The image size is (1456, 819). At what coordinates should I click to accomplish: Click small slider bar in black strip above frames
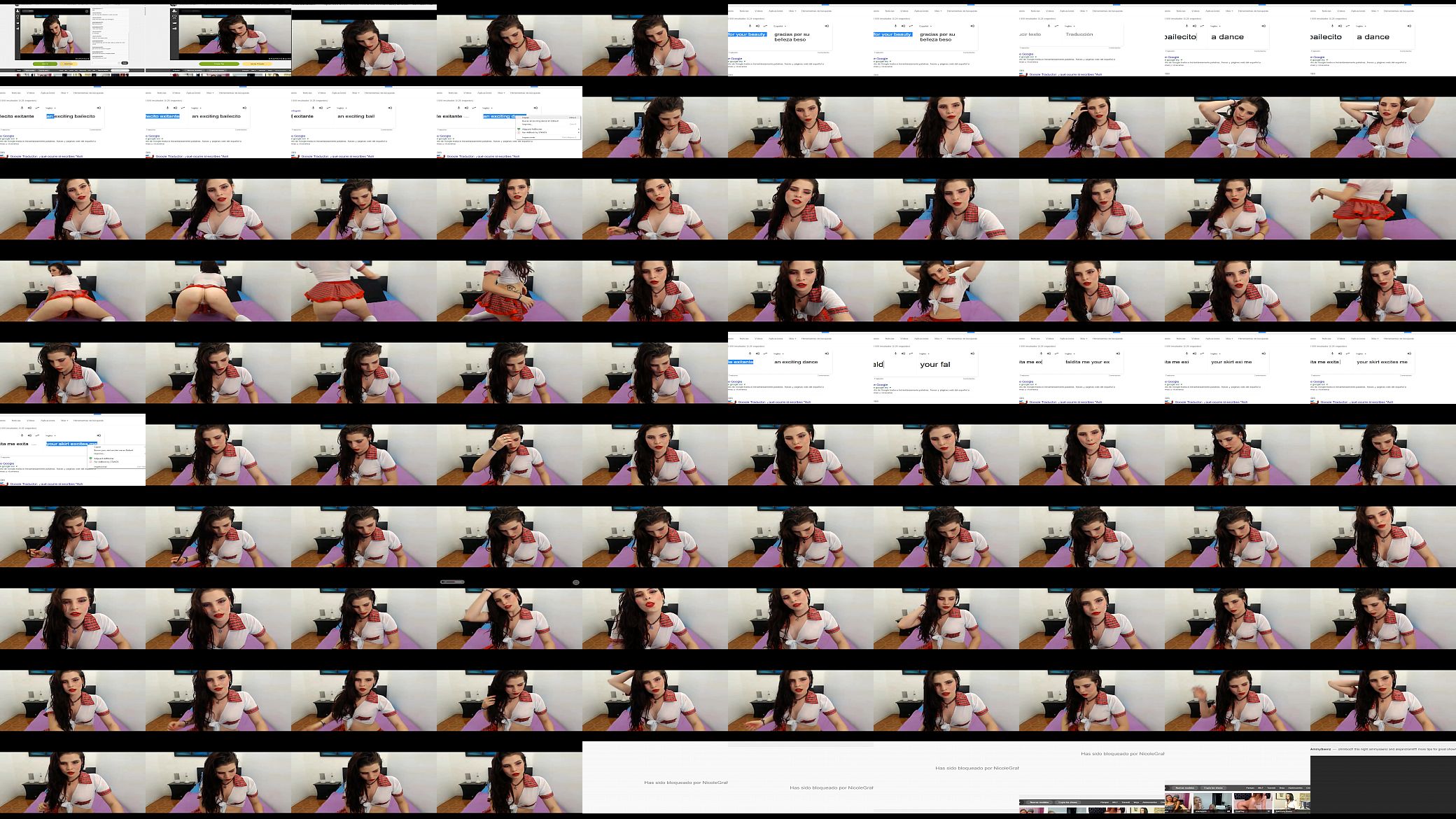coord(452,582)
